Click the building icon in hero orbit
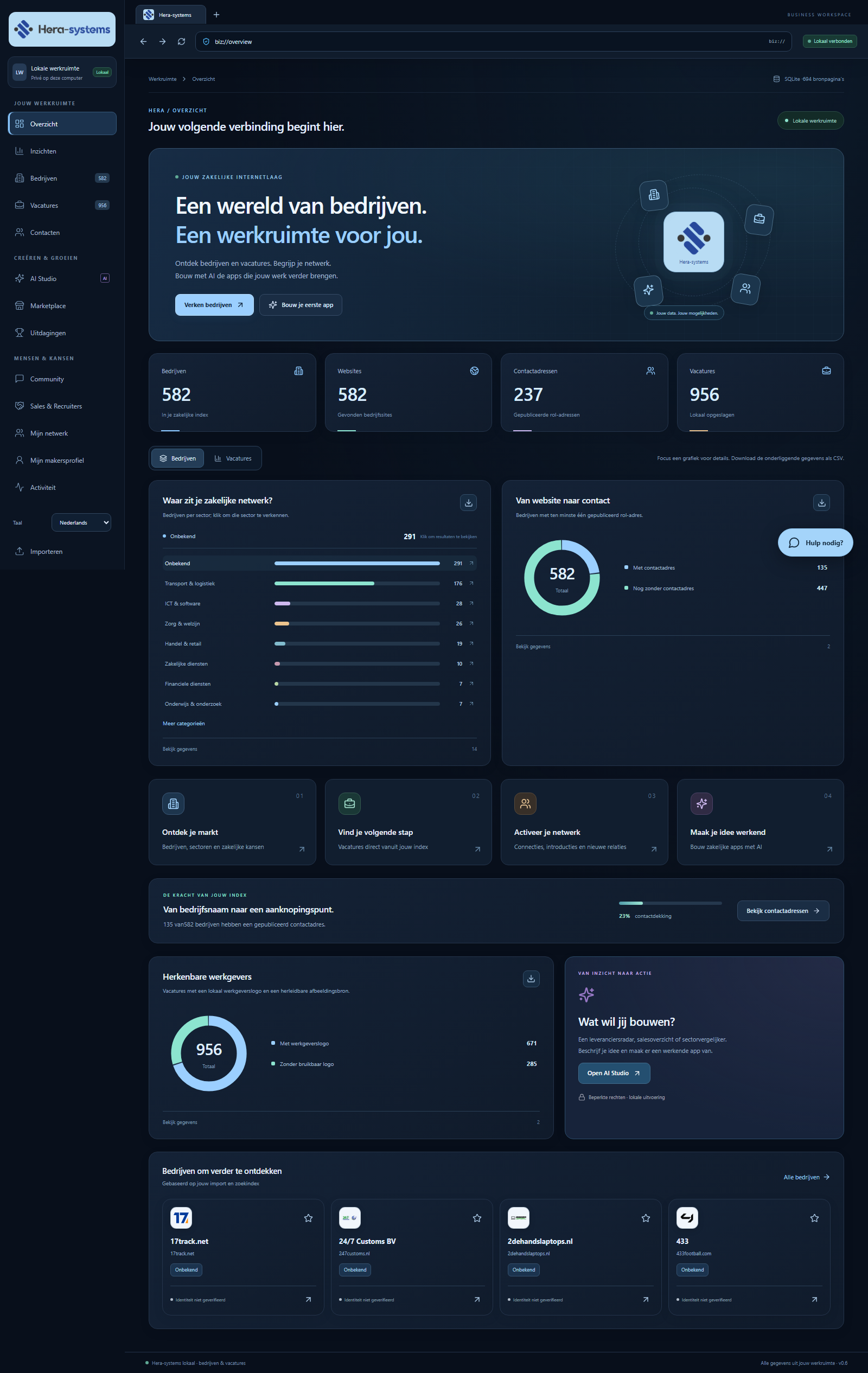Screen dimensions: 868x1373 (x=654, y=195)
